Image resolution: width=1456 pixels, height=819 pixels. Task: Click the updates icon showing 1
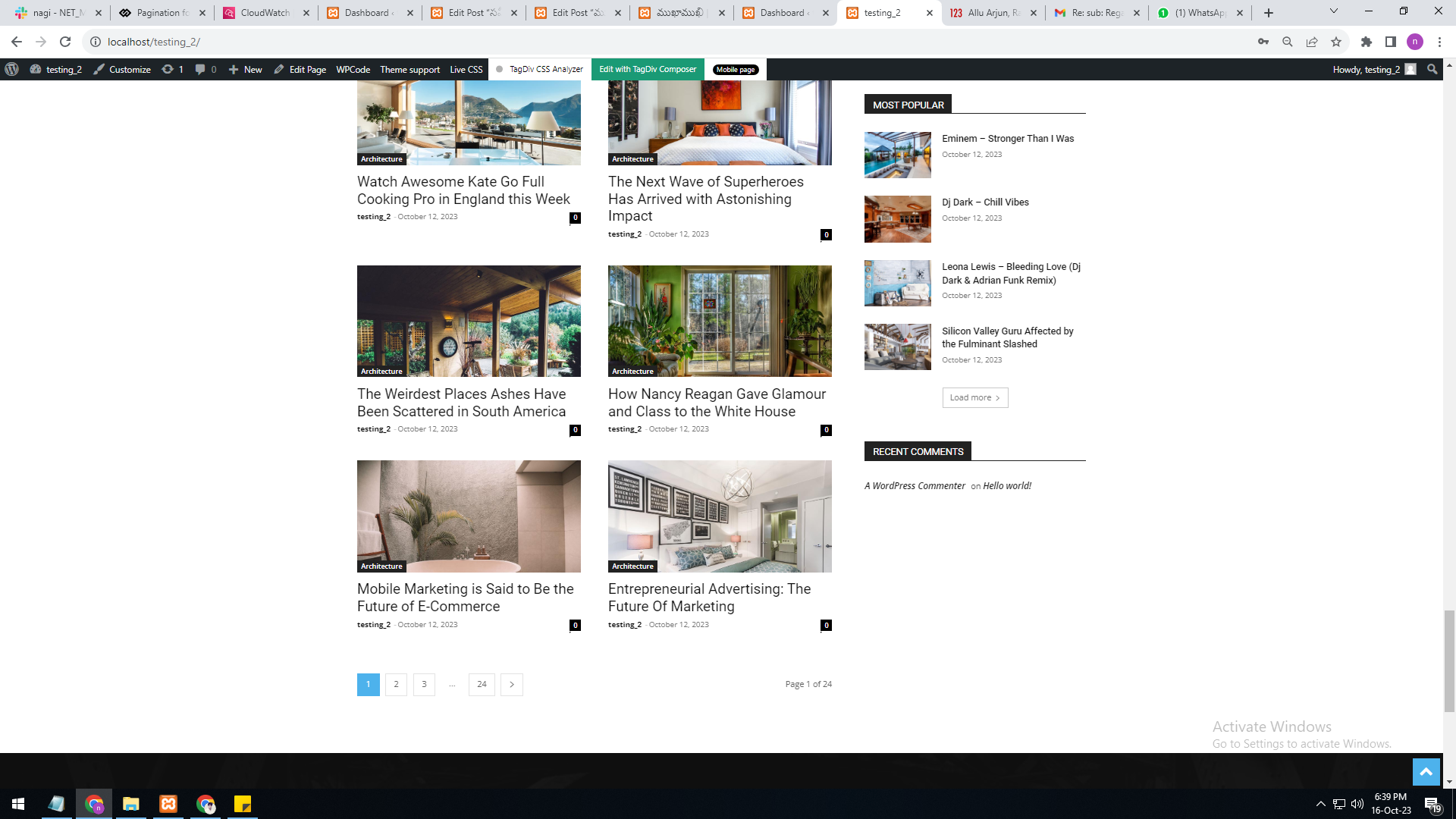click(173, 69)
